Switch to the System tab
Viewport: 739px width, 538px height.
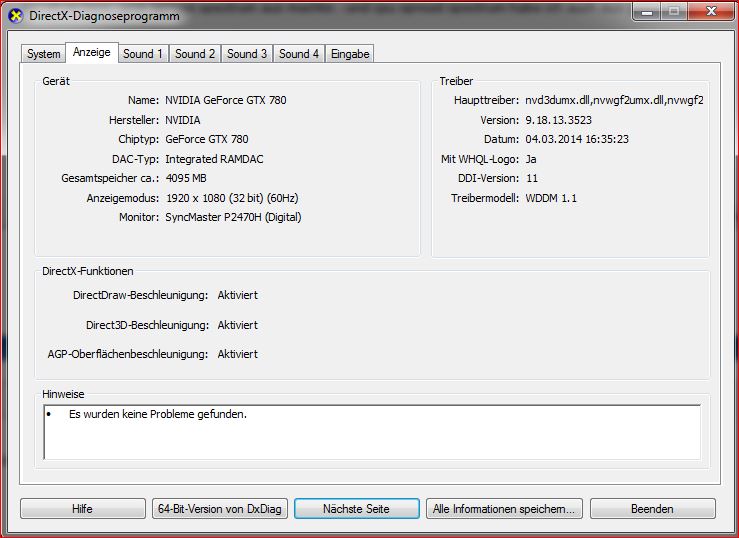(x=43, y=54)
